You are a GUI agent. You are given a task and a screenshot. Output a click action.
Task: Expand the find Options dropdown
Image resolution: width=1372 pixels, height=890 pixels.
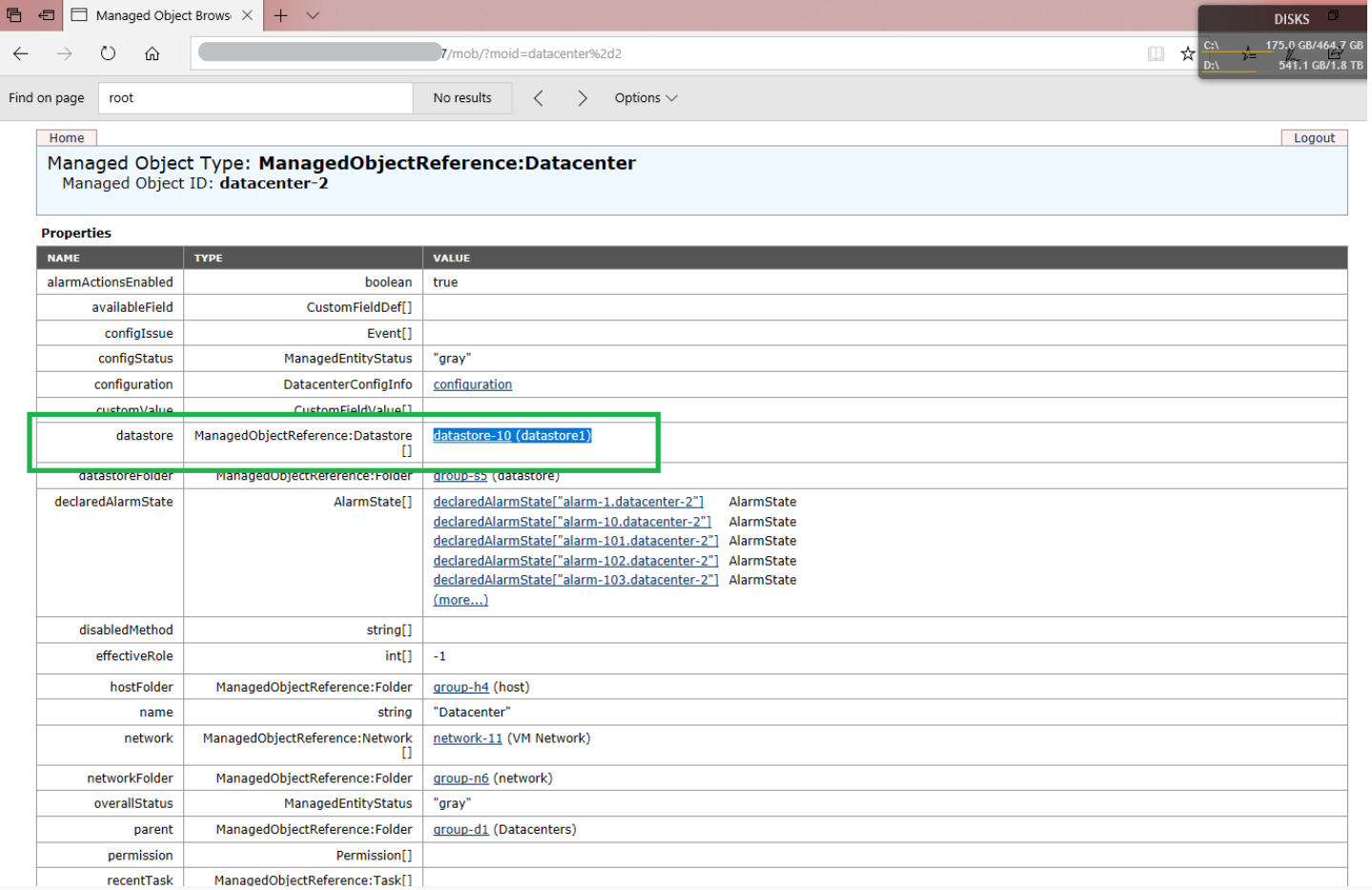pos(645,98)
